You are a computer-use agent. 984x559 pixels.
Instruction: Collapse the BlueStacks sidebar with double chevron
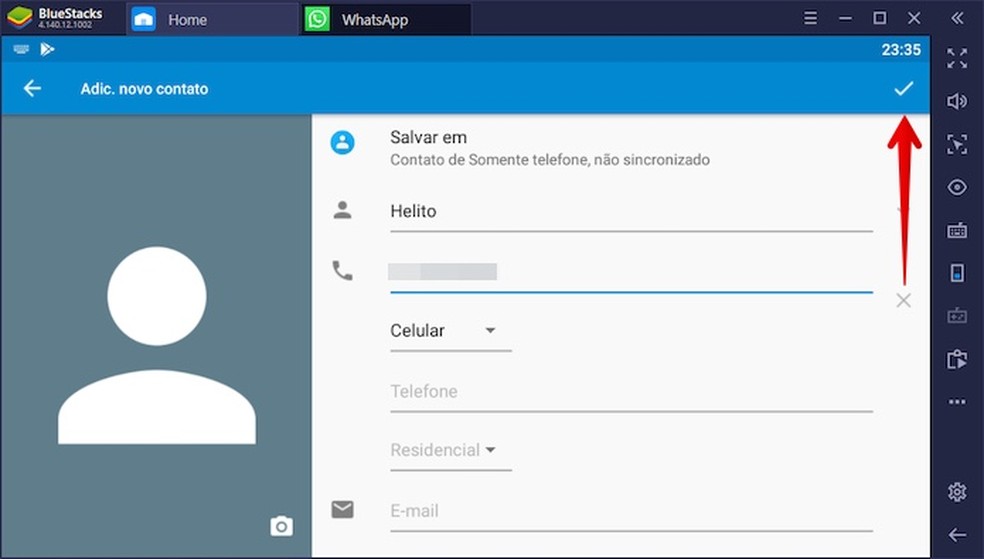[956, 18]
